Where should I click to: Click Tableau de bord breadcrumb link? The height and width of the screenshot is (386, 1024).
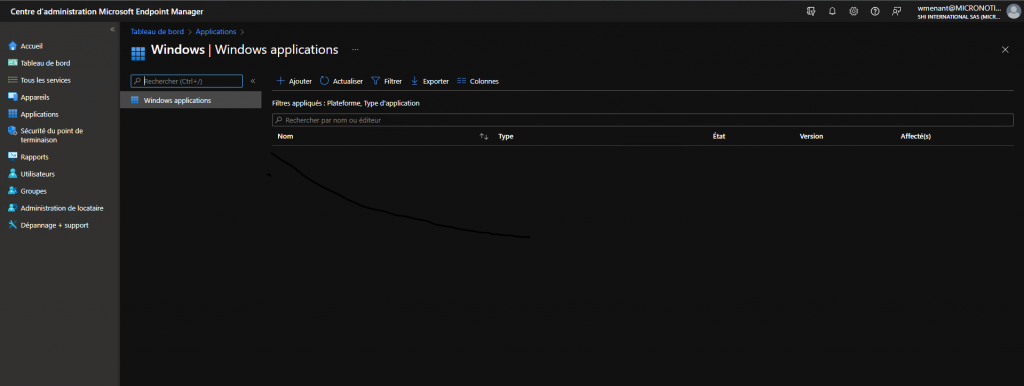click(x=157, y=31)
